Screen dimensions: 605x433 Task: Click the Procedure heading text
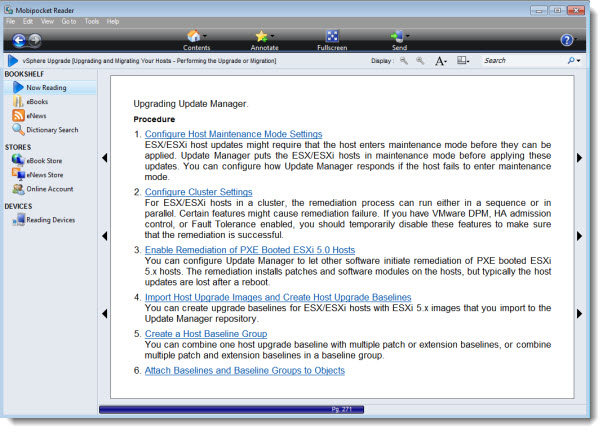click(154, 119)
